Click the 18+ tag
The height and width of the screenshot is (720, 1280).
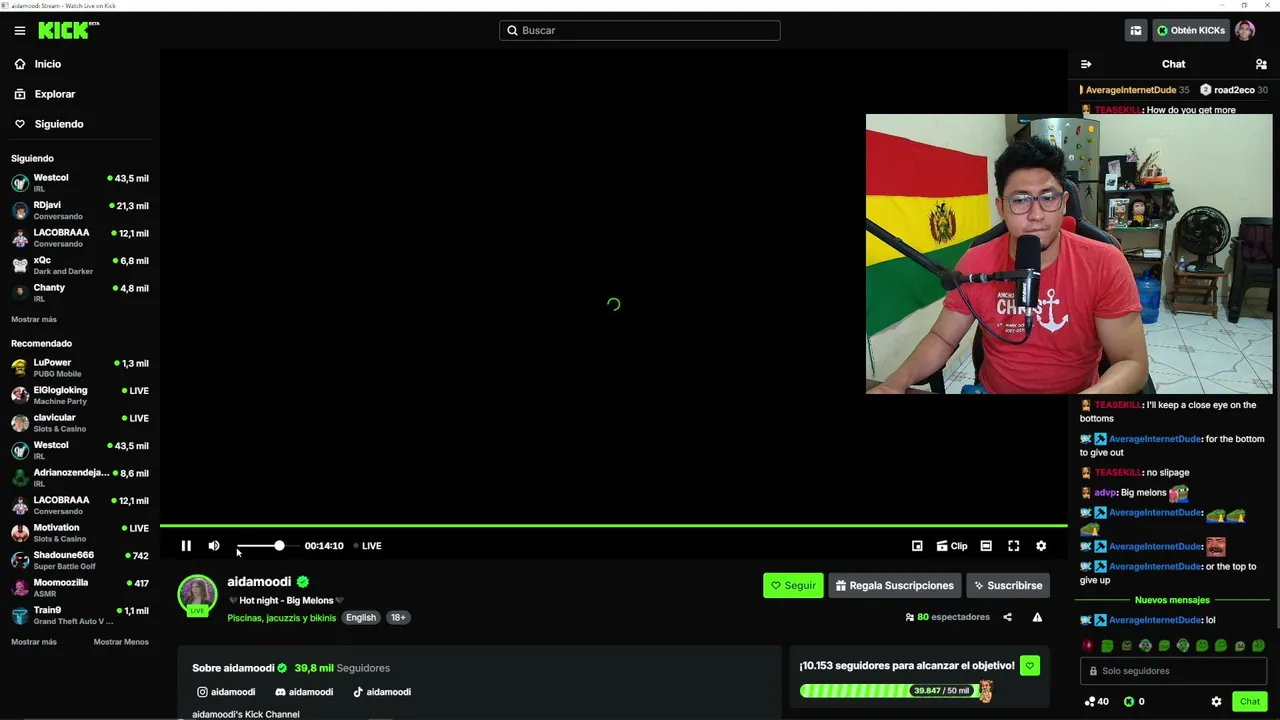398,618
